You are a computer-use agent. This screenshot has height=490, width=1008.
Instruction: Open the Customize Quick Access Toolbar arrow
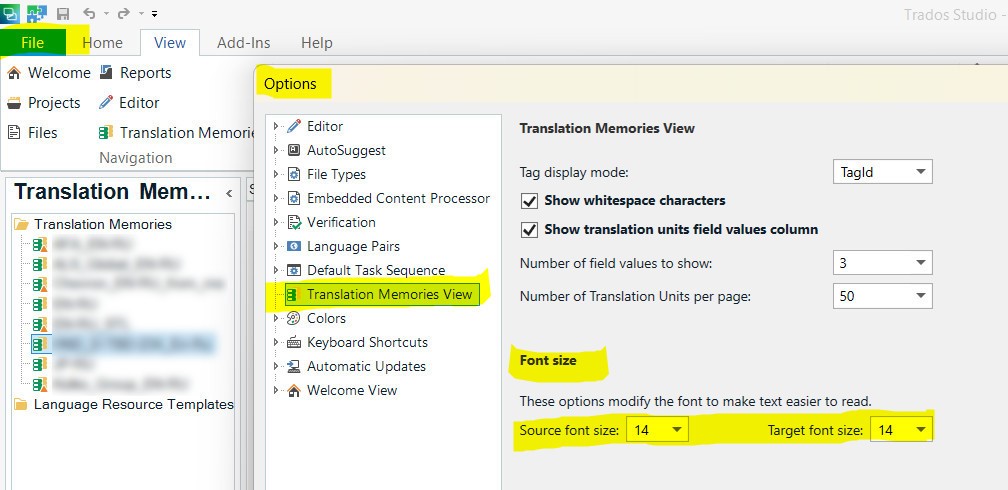(154, 14)
